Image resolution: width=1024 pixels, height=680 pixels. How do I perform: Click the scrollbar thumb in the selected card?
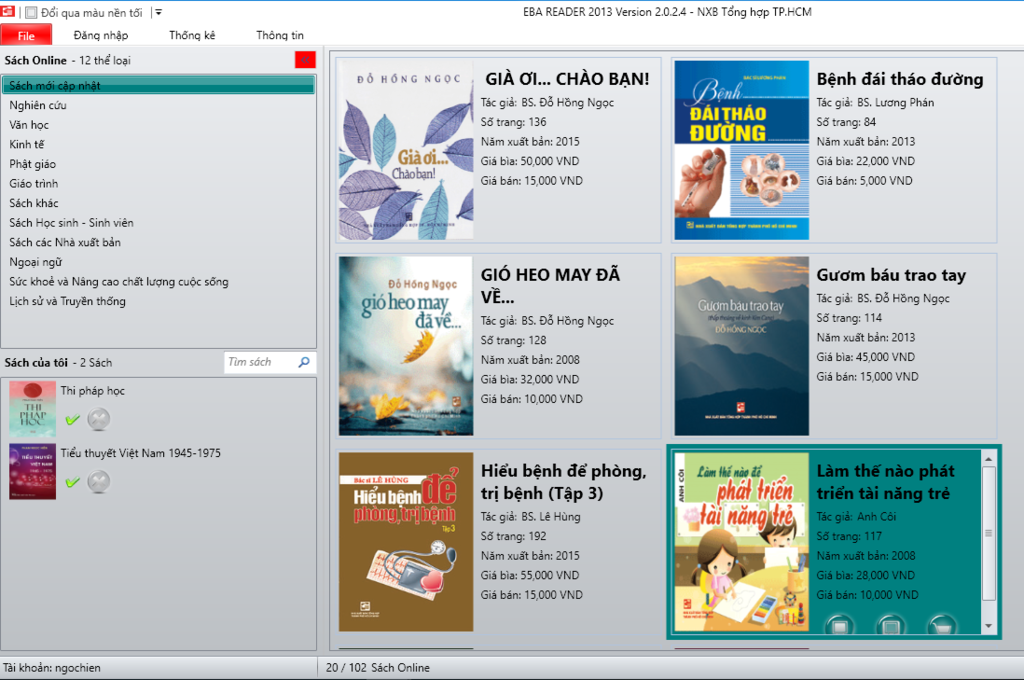[x=989, y=533]
